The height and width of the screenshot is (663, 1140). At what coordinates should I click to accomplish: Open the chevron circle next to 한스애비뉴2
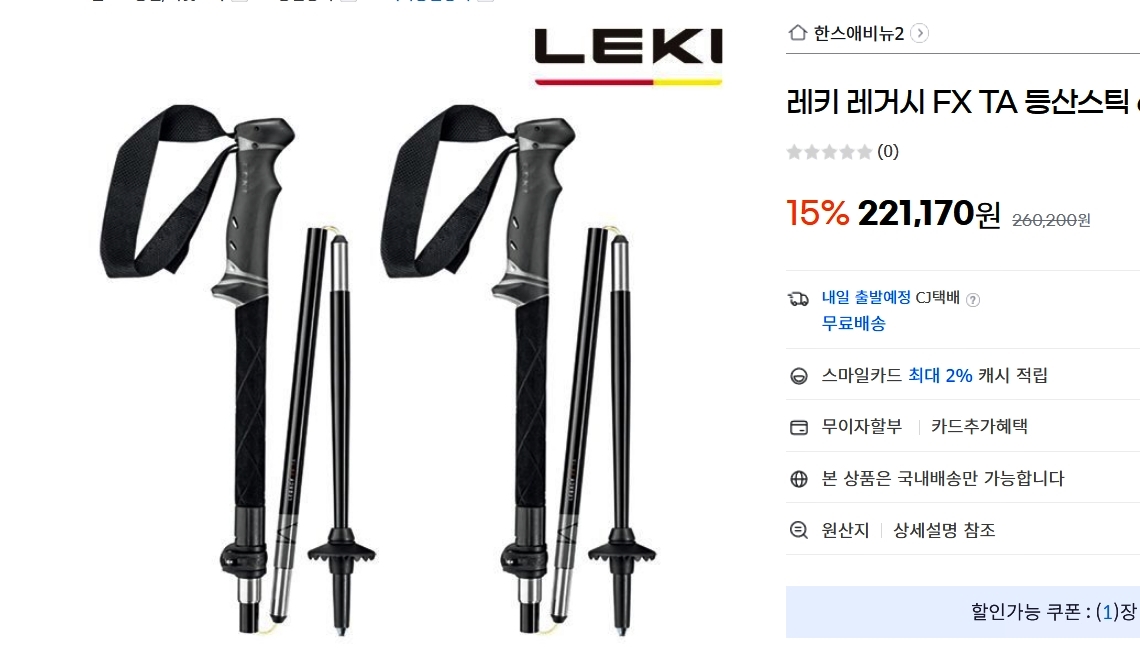pos(919,33)
